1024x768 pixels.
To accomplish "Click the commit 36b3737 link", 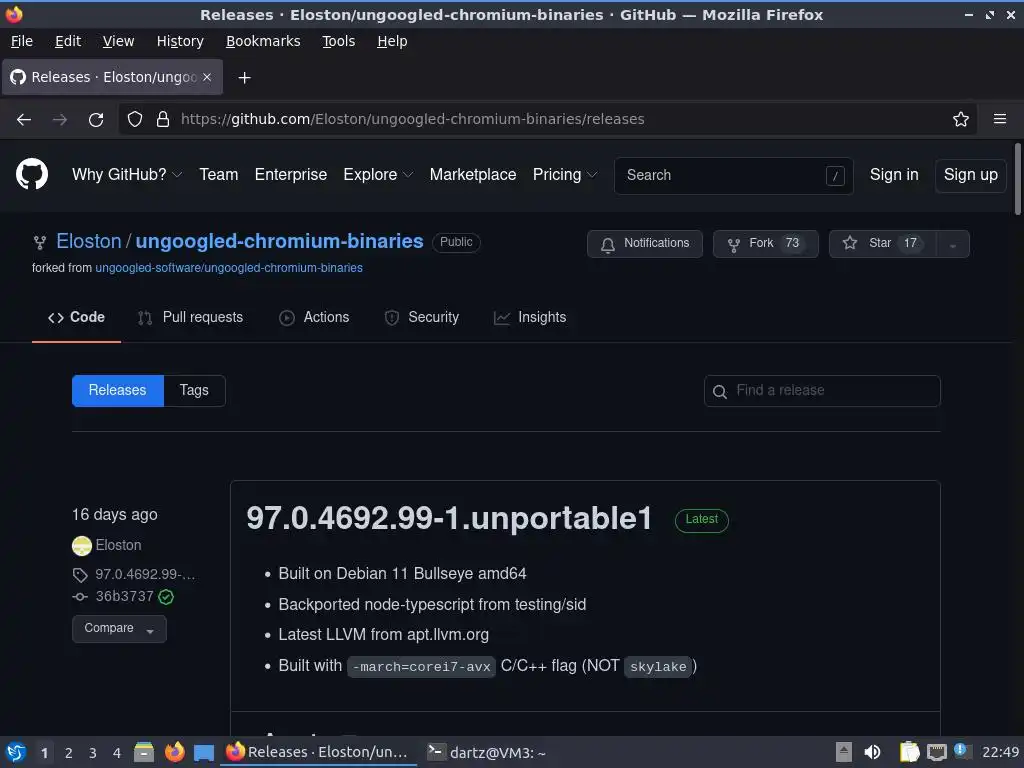I will pos(124,596).
